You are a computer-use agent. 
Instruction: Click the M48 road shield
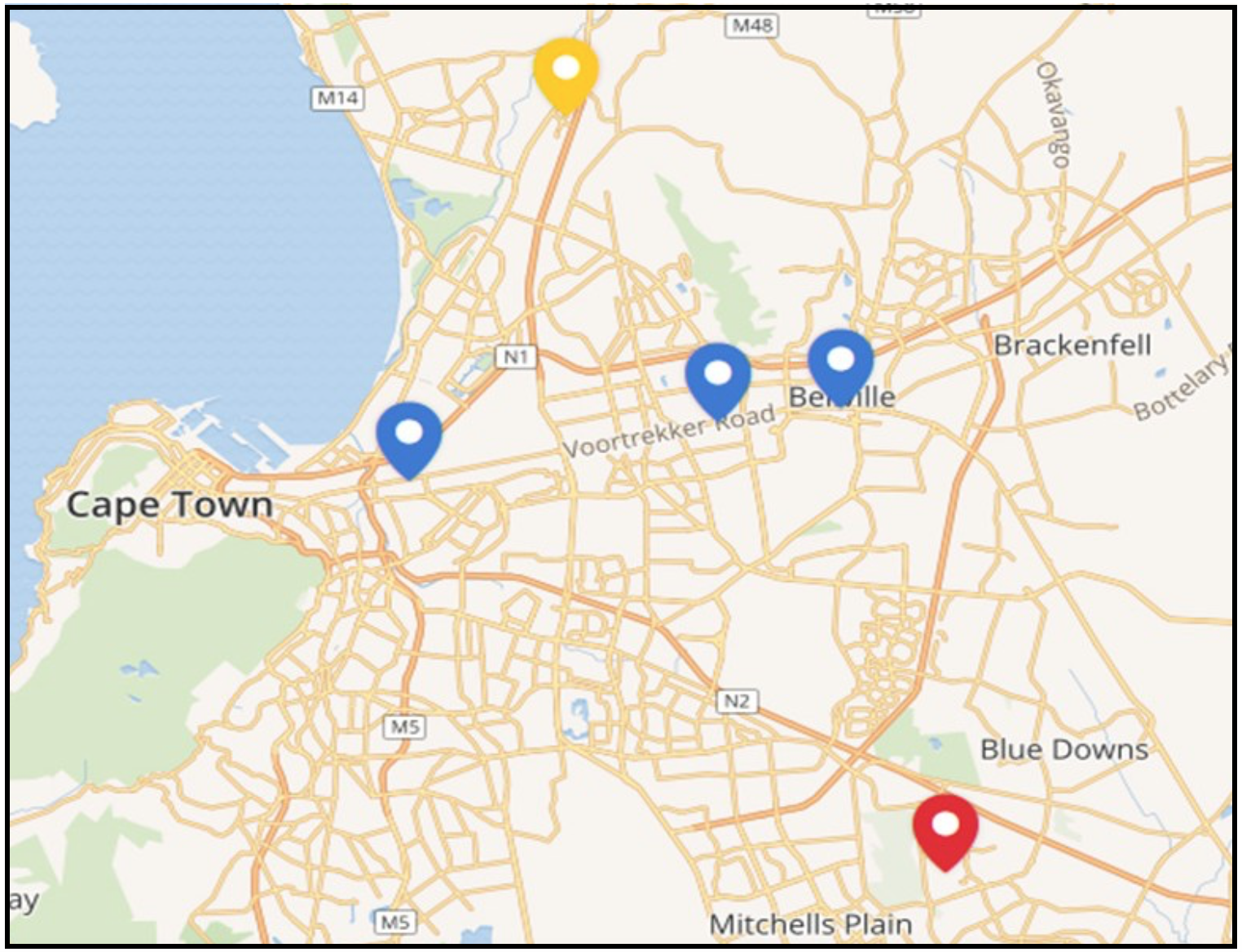pos(751,25)
